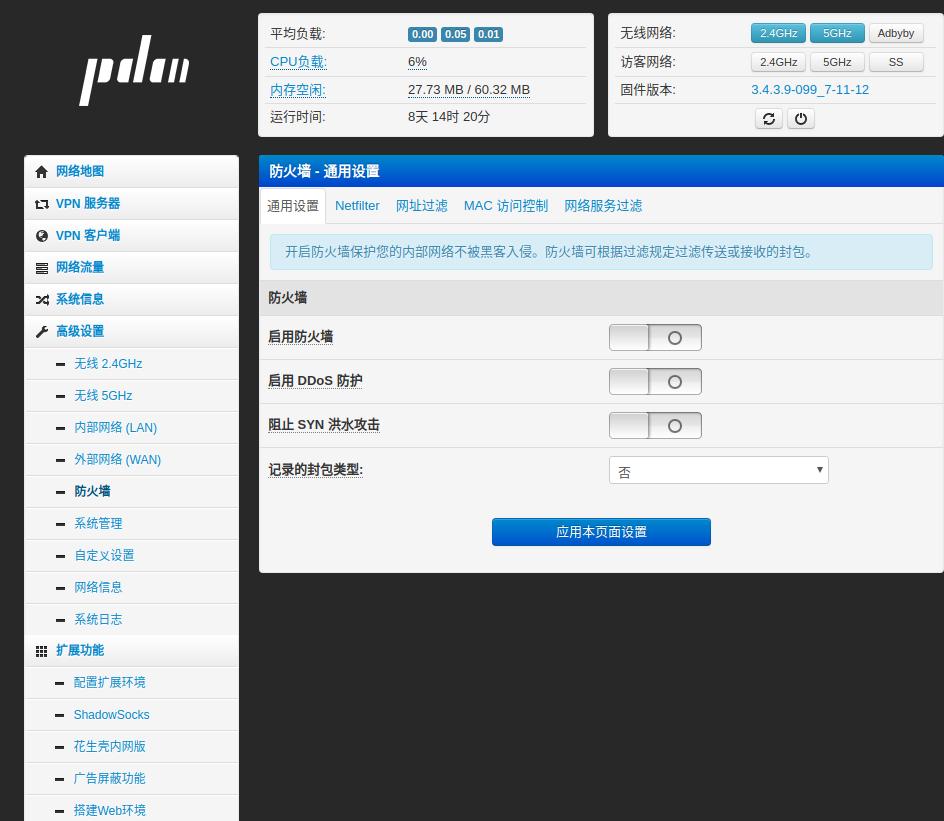Toggle the 启用 DDoS 防护 switch
This screenshot has width=944, height=821.
[x=655, y=382]
